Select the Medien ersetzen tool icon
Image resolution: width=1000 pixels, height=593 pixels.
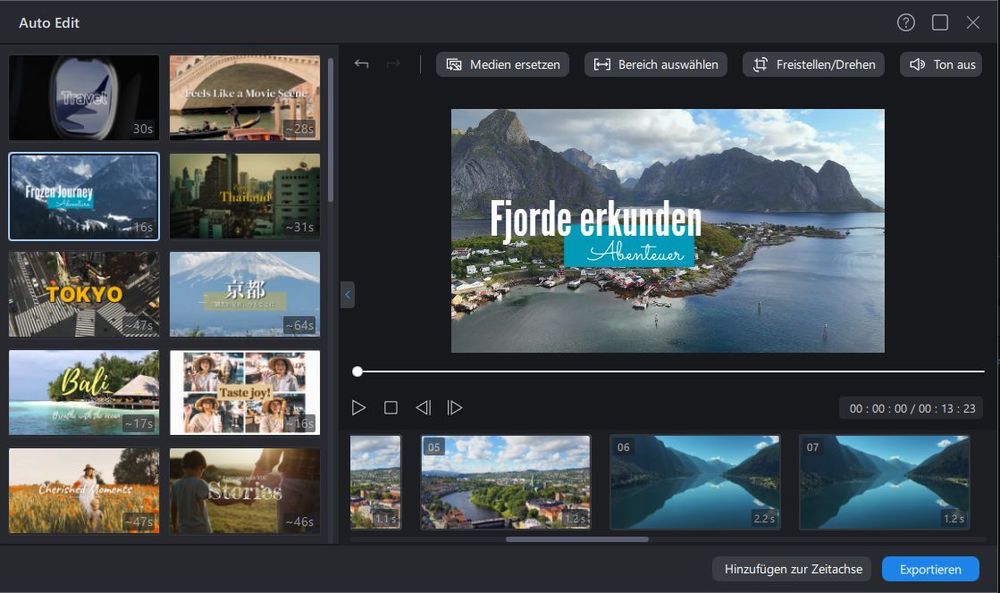(x=455, y=64)
